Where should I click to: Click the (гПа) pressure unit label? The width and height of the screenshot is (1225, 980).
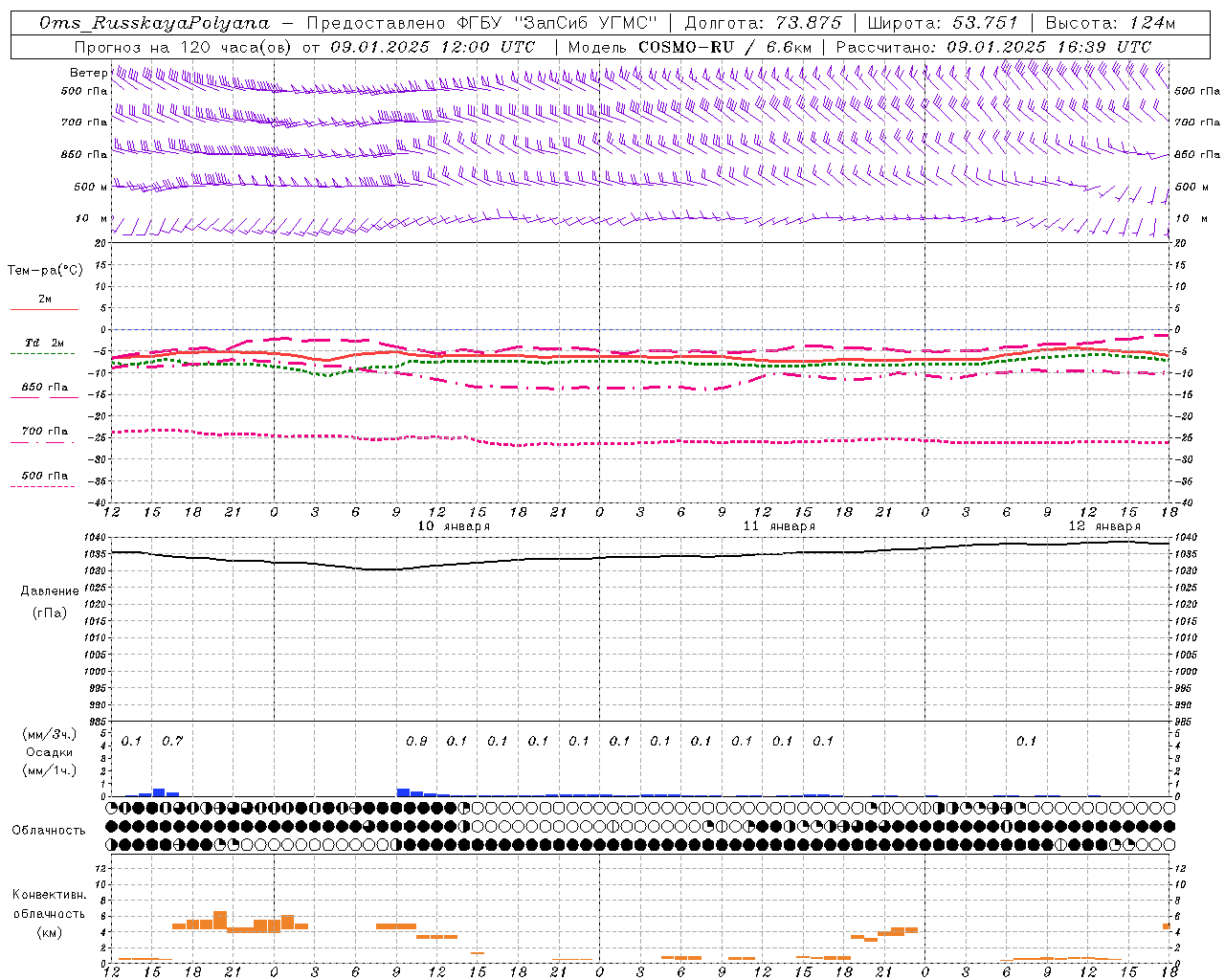pyautogui.click(x=50, y=613)
